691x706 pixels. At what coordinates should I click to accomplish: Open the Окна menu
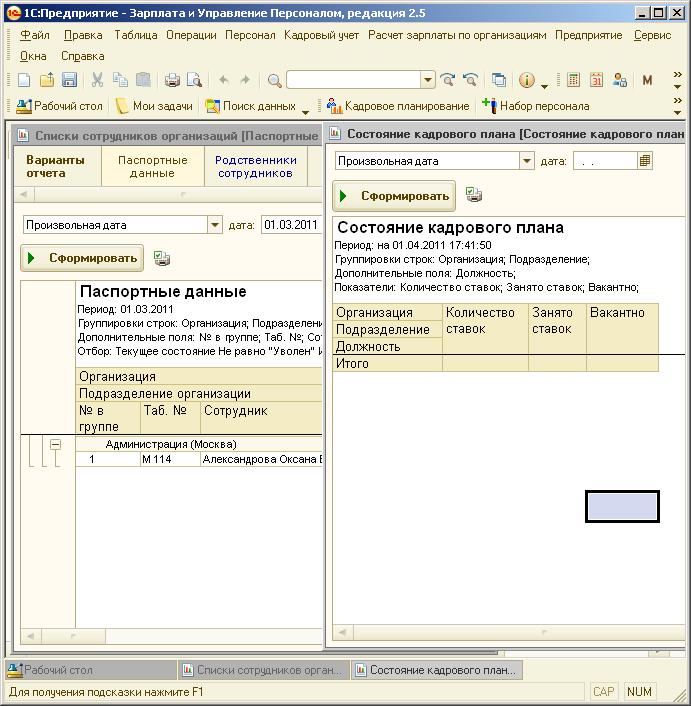pyautogui.click(x=33, y=56)
